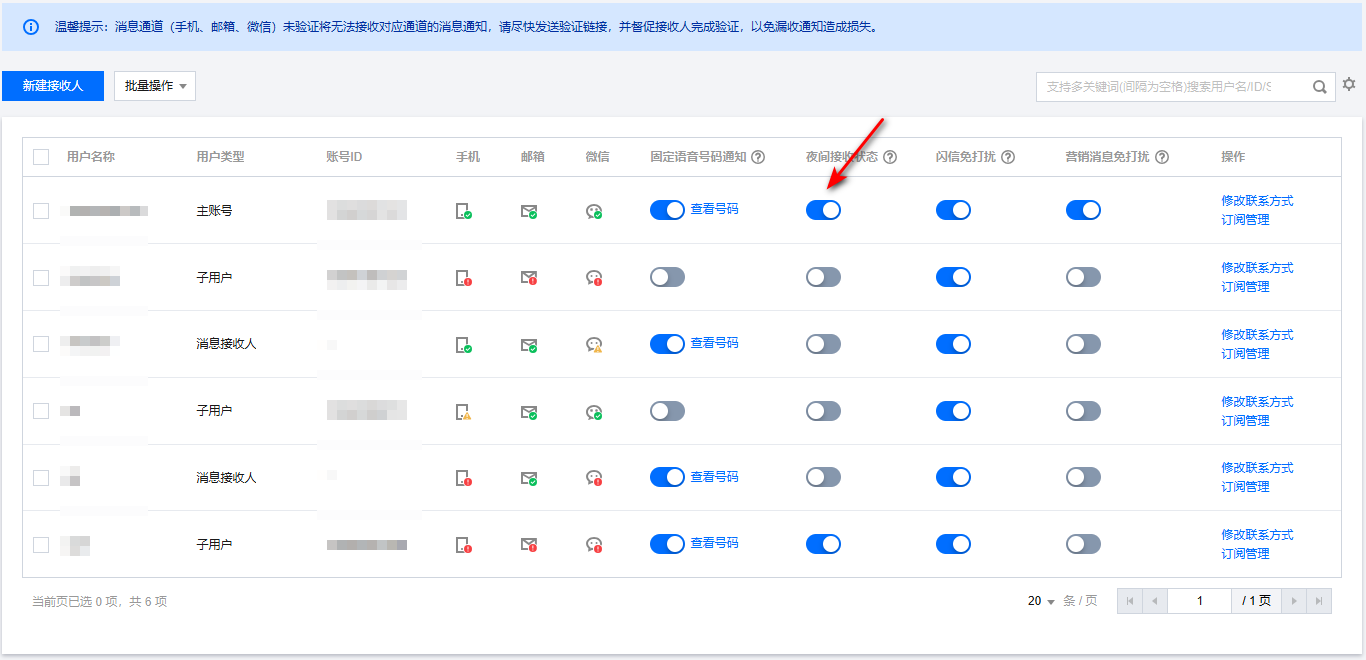The image size is (1366, 660).
Task: Toggle 固定语音号码通知 switch for 主账号 row
Action: 667,210
